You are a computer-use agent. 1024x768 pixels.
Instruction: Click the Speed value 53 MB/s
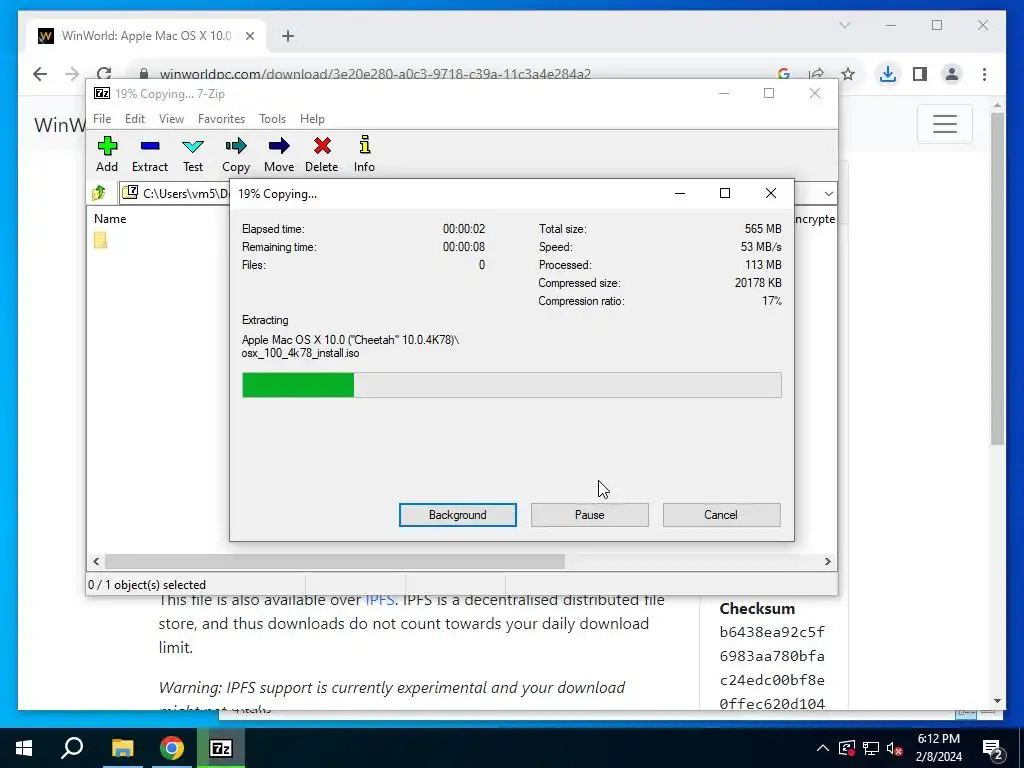[761, 247]
